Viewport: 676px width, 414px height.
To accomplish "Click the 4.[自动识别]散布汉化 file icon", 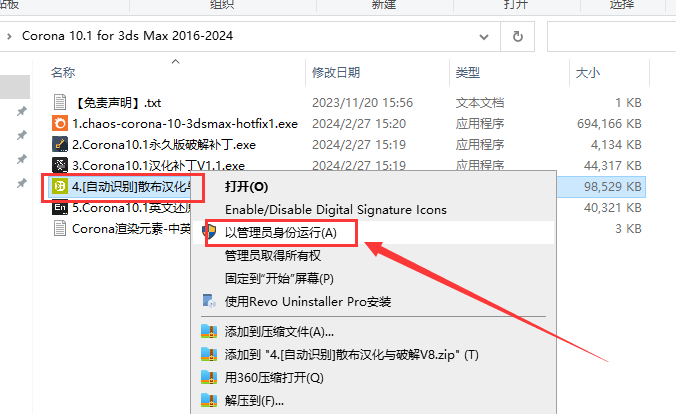I will click(60, 186).
